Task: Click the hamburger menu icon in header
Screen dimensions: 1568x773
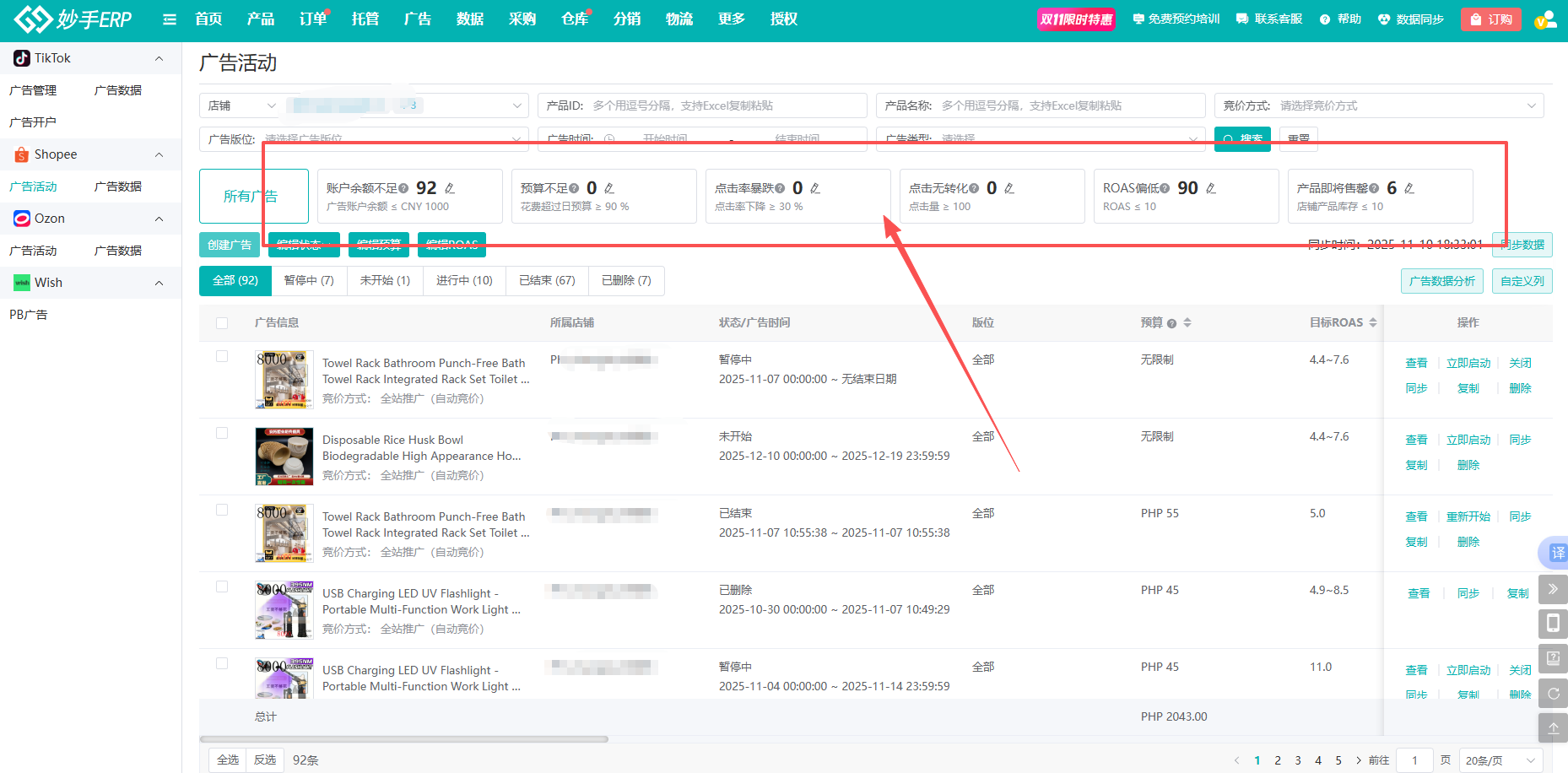Action: [170, 19]
